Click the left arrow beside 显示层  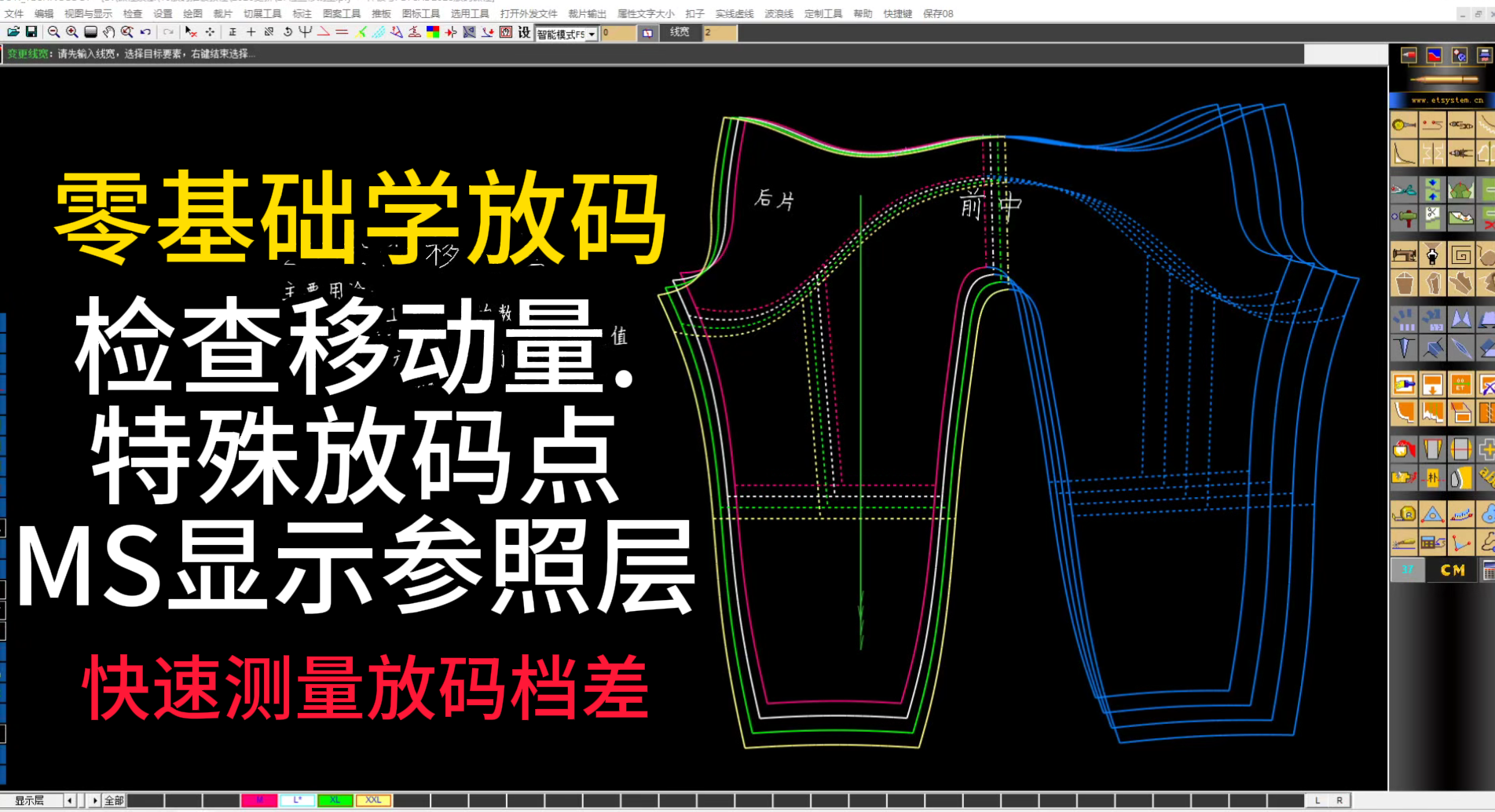pos(70,800)
